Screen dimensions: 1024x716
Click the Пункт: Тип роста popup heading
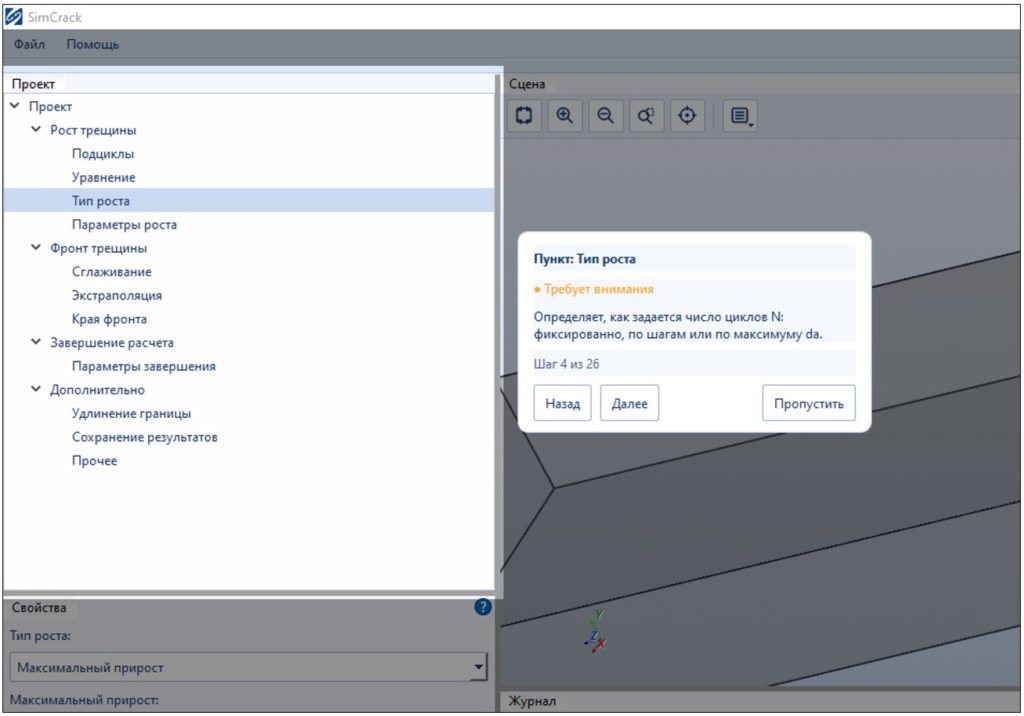(584, 259)
